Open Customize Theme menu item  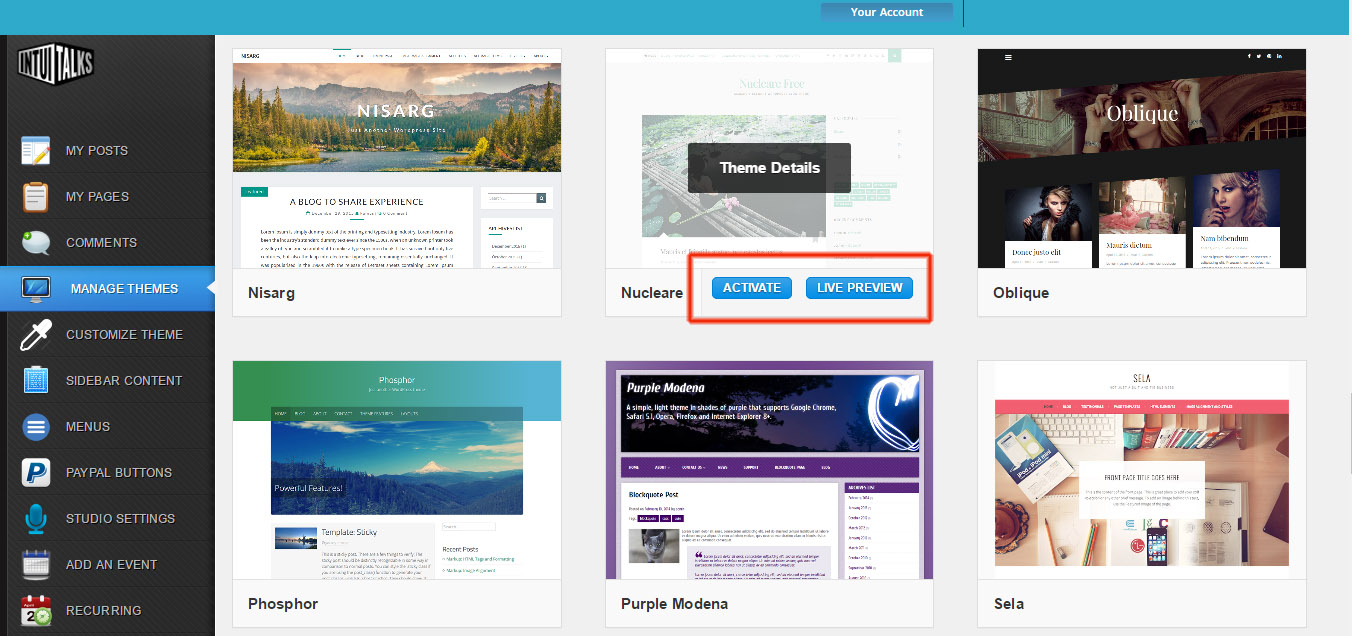tap(107, 334)
